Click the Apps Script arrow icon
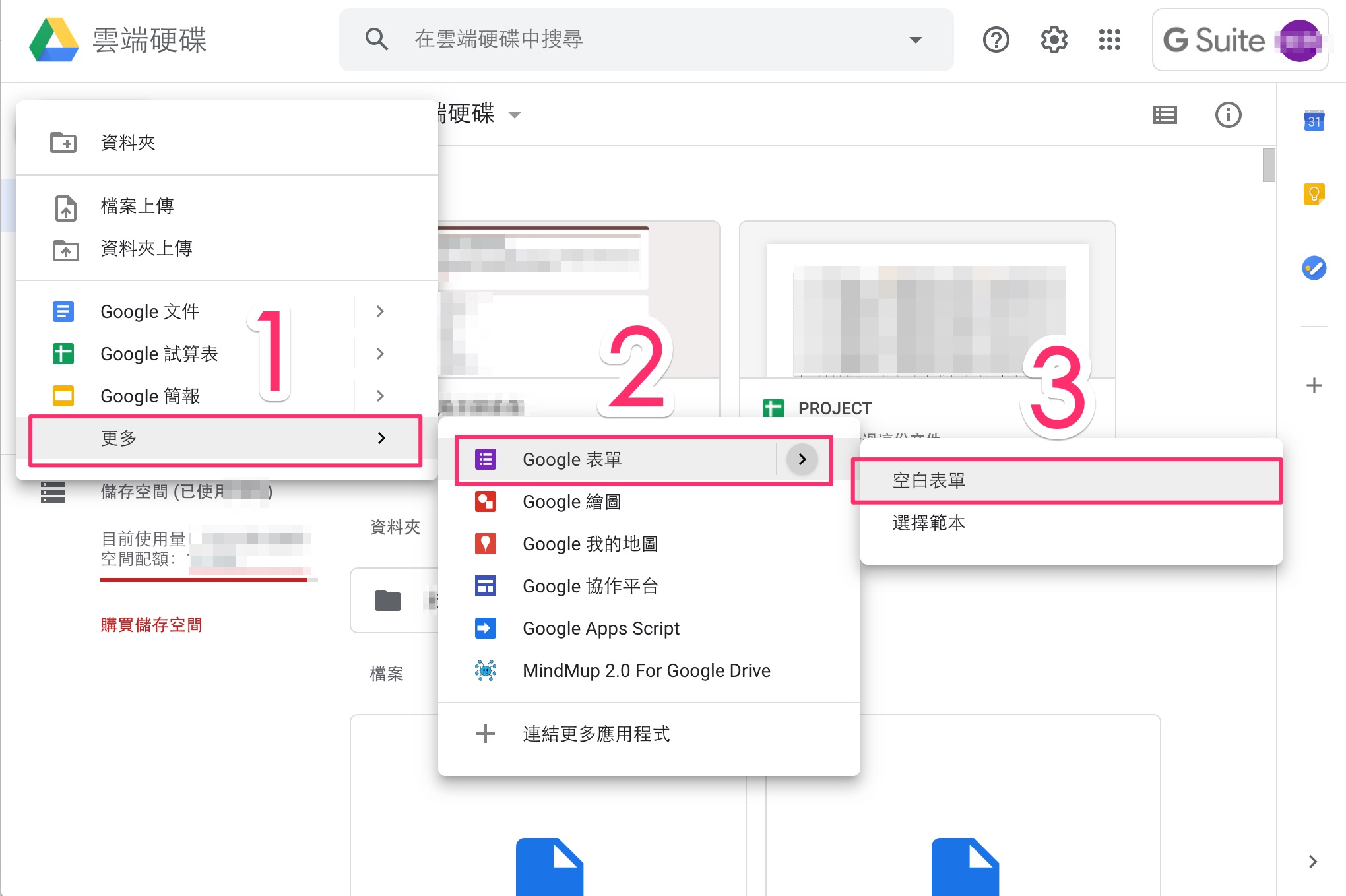 (x=486, y=628)
